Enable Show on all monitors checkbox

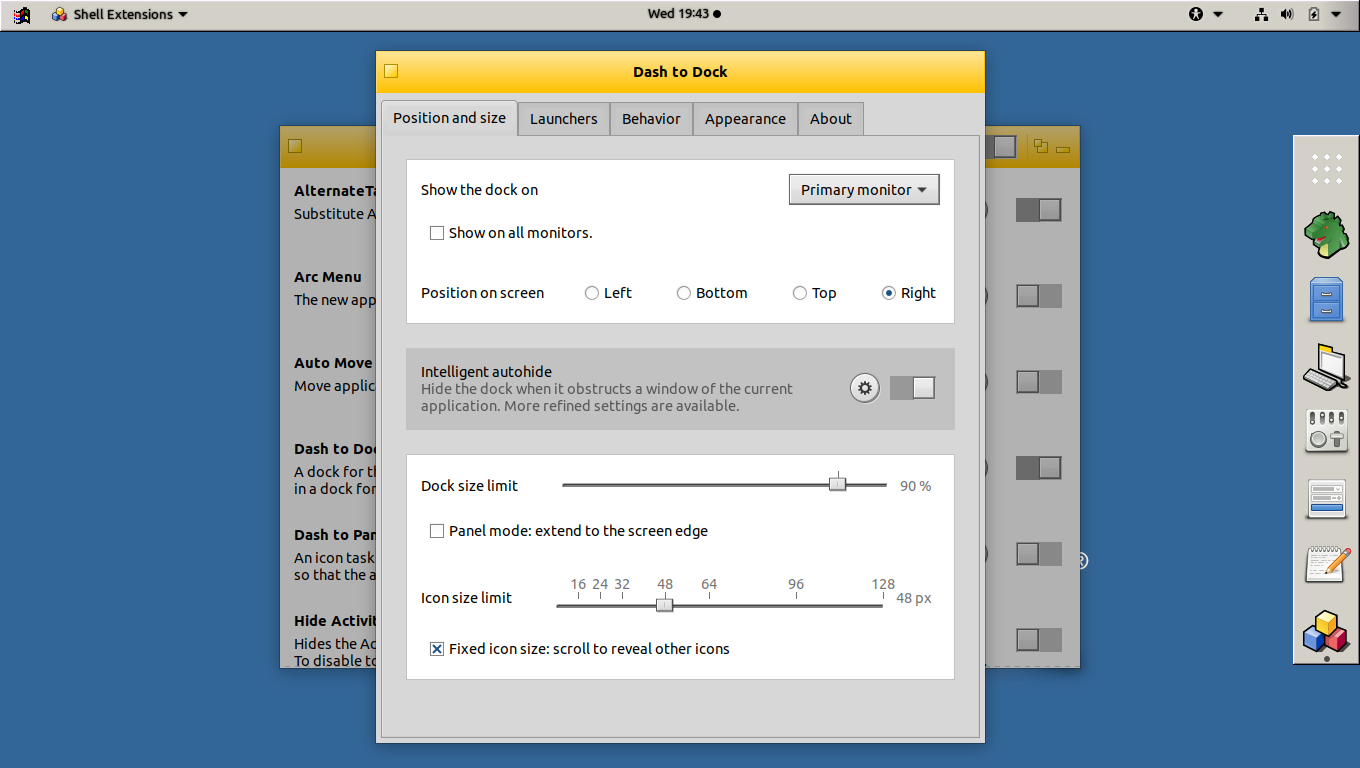[x=437, y=233]
